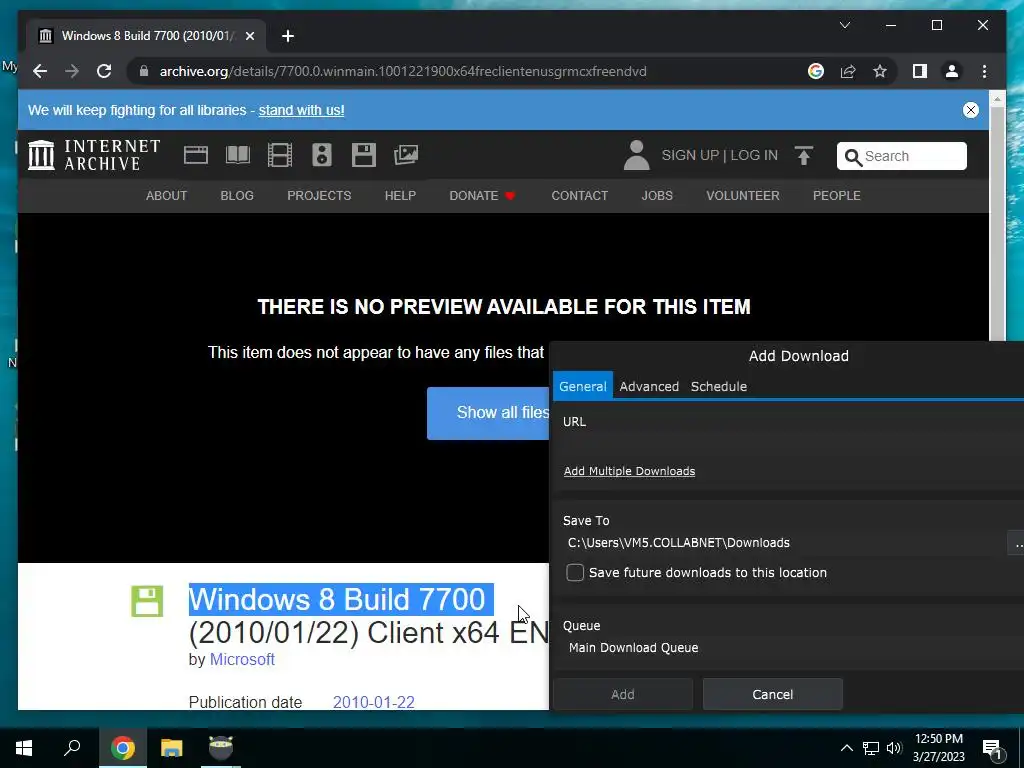Open the Internet Archive images icon
The height and width of the screenshot is (768, 1024).
[406, 155]
